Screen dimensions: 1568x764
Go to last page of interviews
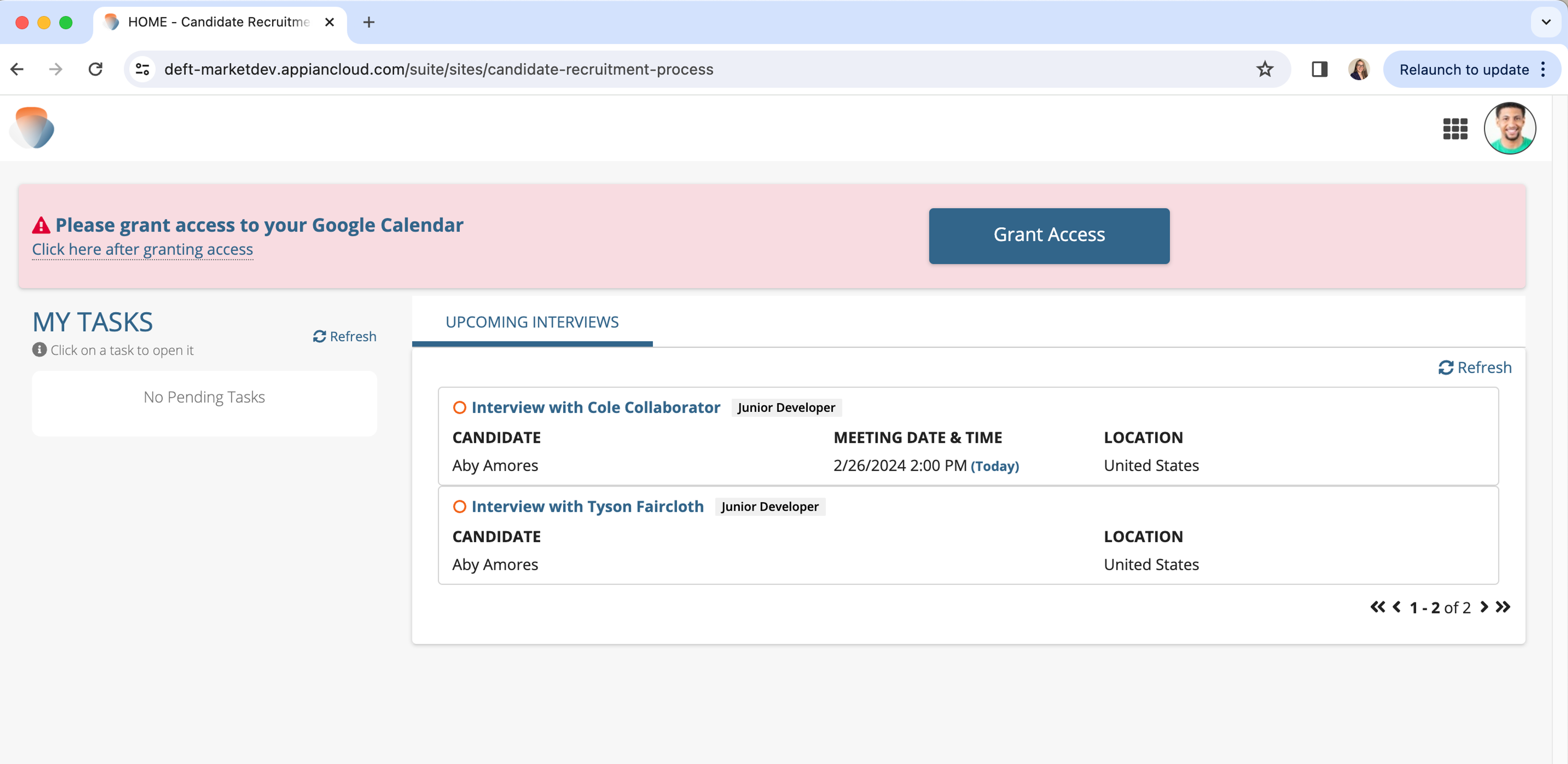[x=1503, y=607]
